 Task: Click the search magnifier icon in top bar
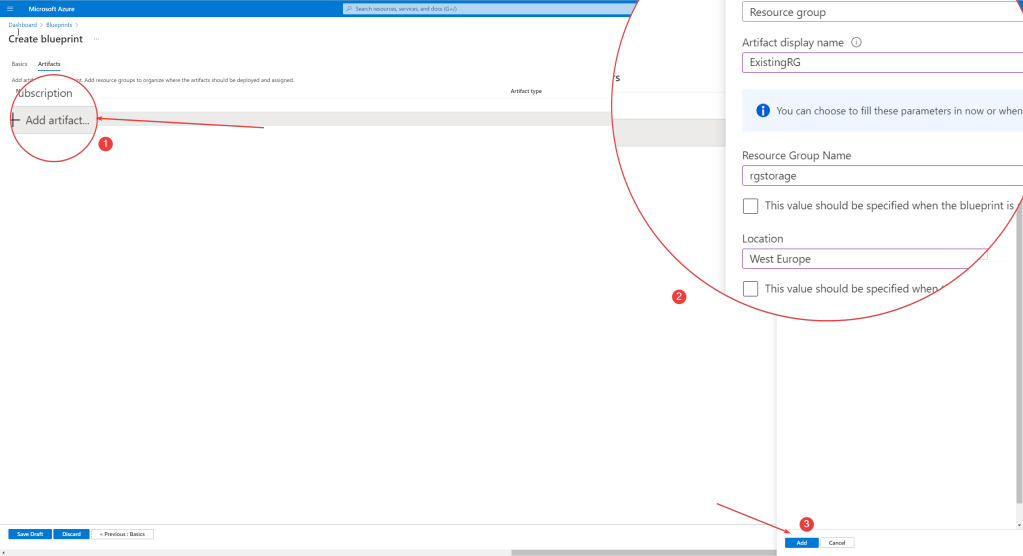point(349,8)
